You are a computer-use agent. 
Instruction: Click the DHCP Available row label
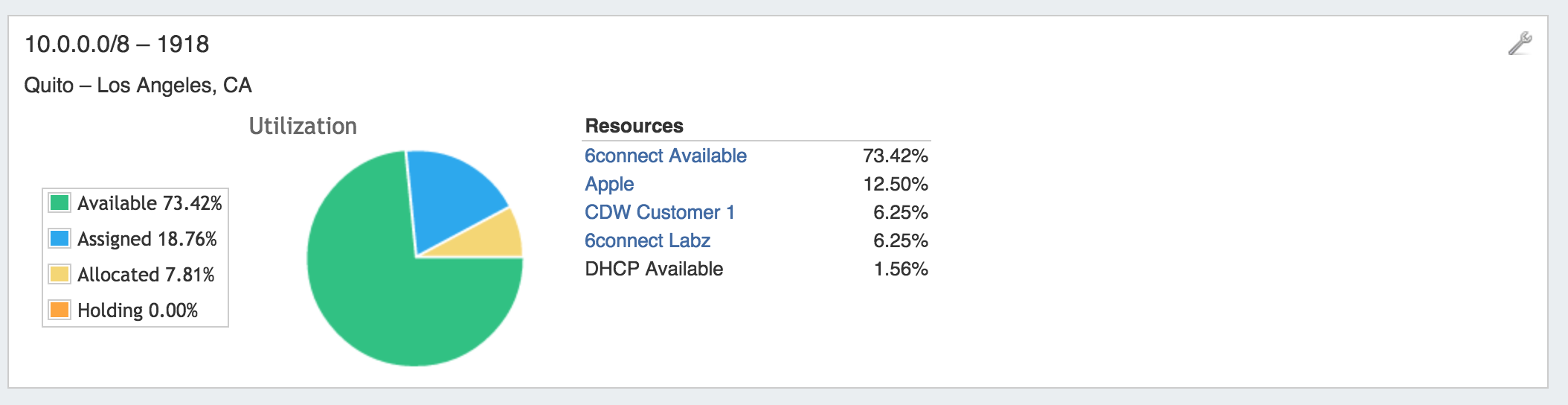tap(654, 269)
